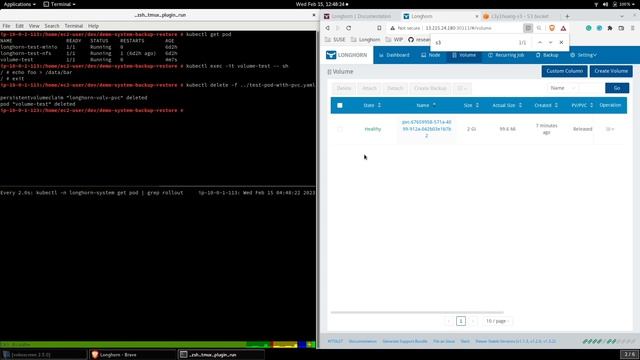The width and height of the screenshot is (640, 360).
Task: Click the bookmark icon beside address bar
Action: [379, 28]
